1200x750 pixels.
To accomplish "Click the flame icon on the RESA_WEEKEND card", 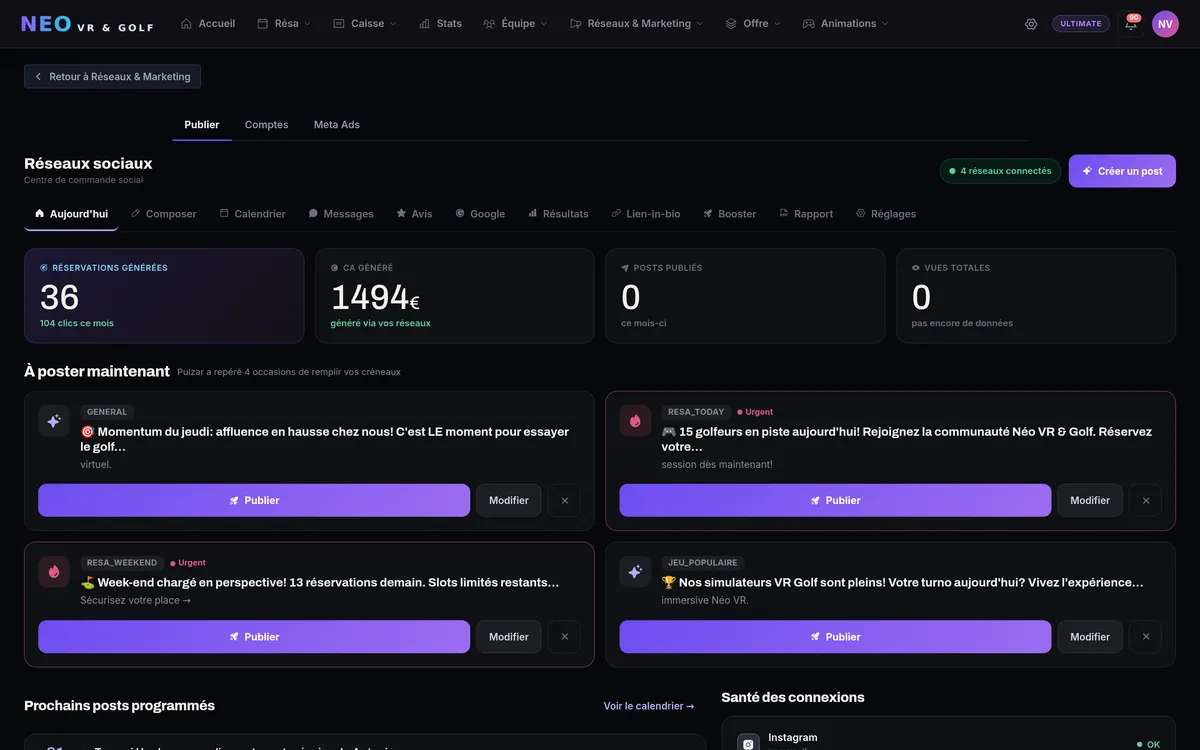I will click(x=54, y=572).
